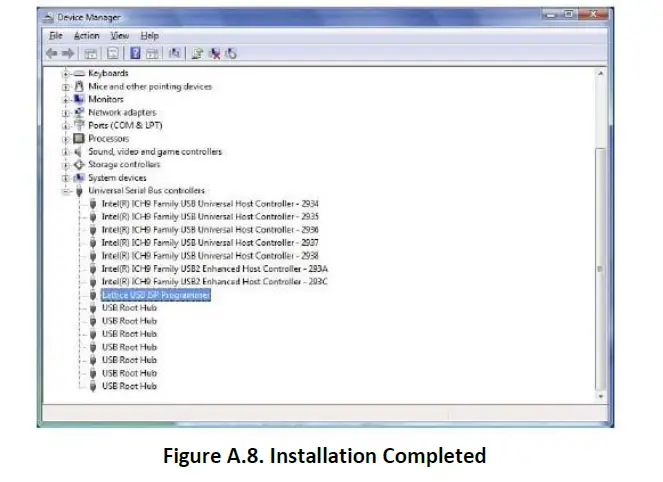
Task: Scan for hardware changes toolbar icon
Action: (x=174, y=53)
